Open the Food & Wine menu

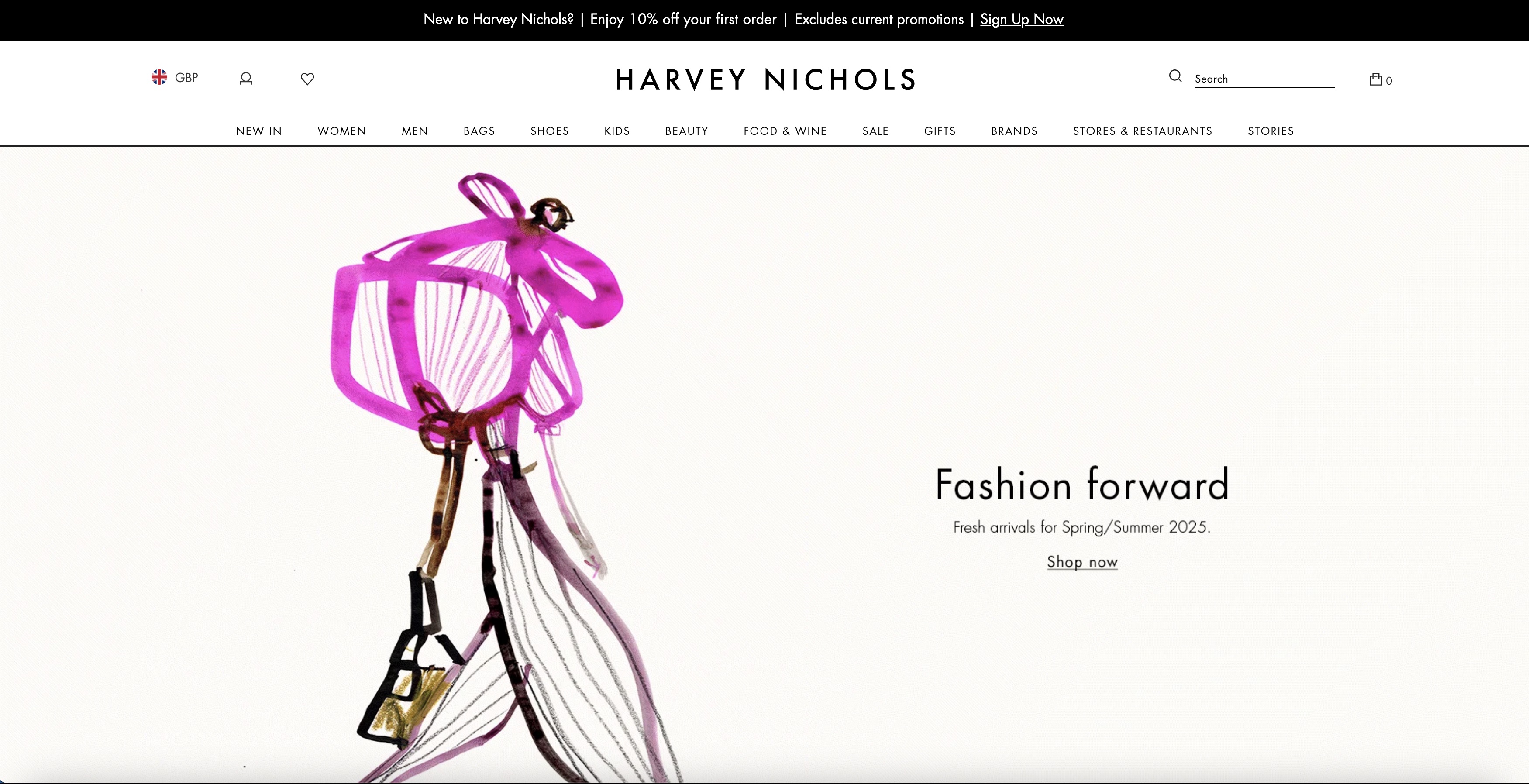click(785, 131)
